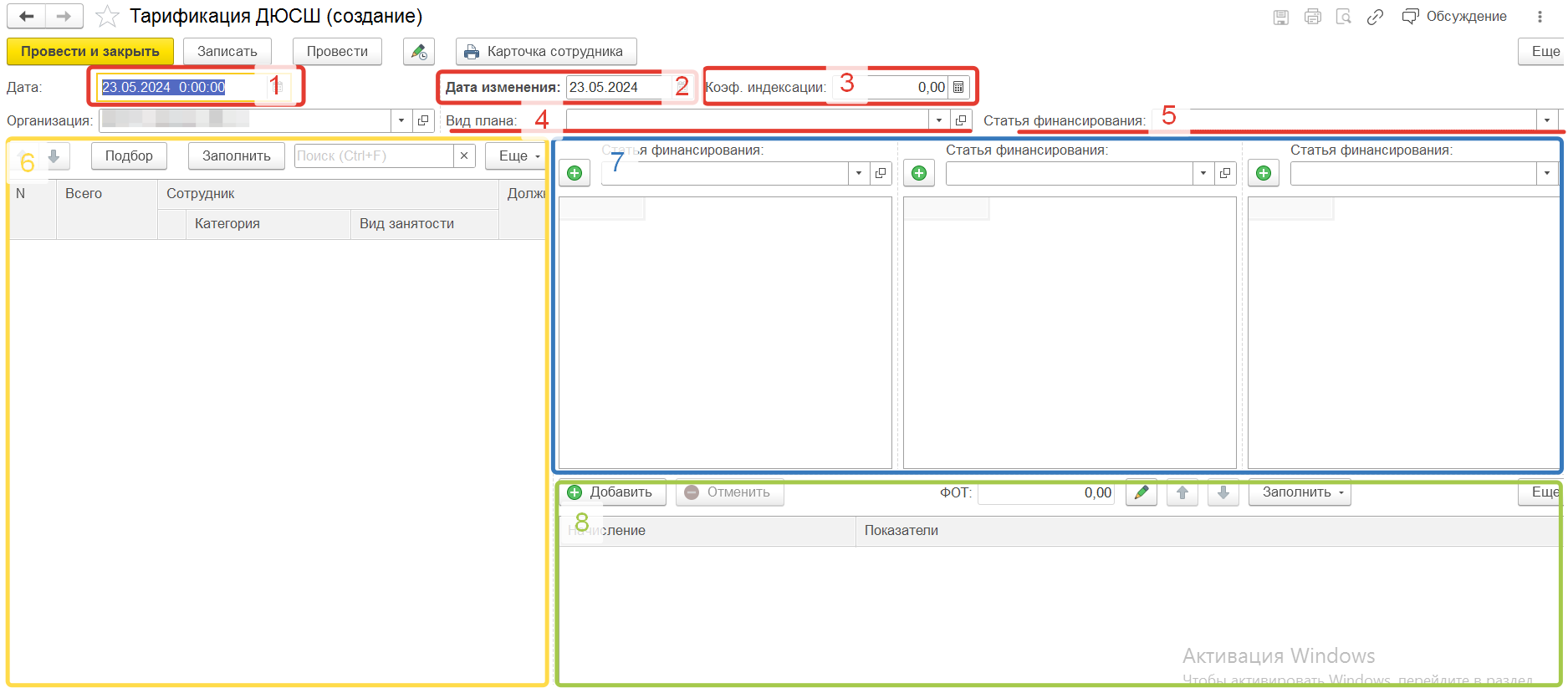Click the pencil edit icon beside ФОТ
This screenshot has width=1568, height=688.
1141,492
